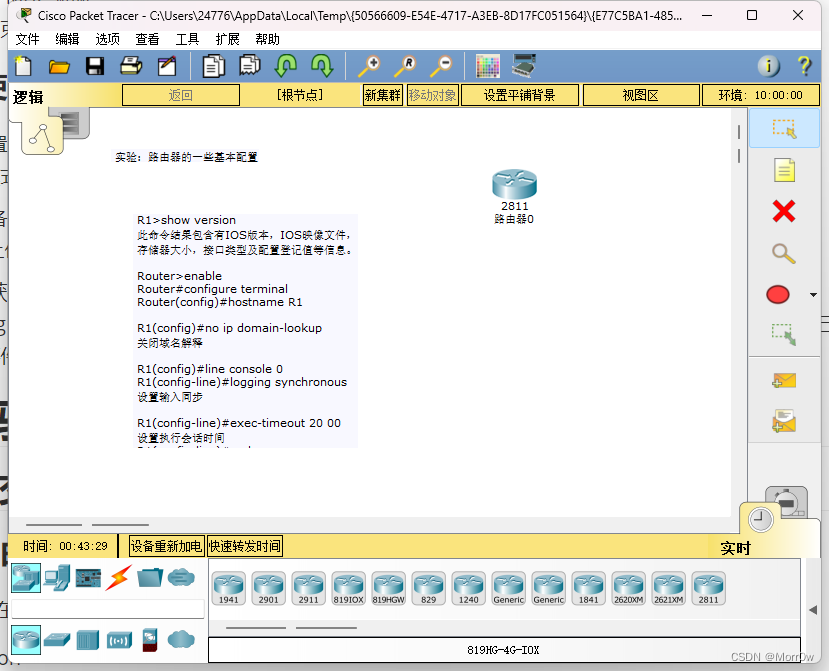Open the custom devices dialog icon
The width and height of the screenshot is (829, 671).
[524, 66]
